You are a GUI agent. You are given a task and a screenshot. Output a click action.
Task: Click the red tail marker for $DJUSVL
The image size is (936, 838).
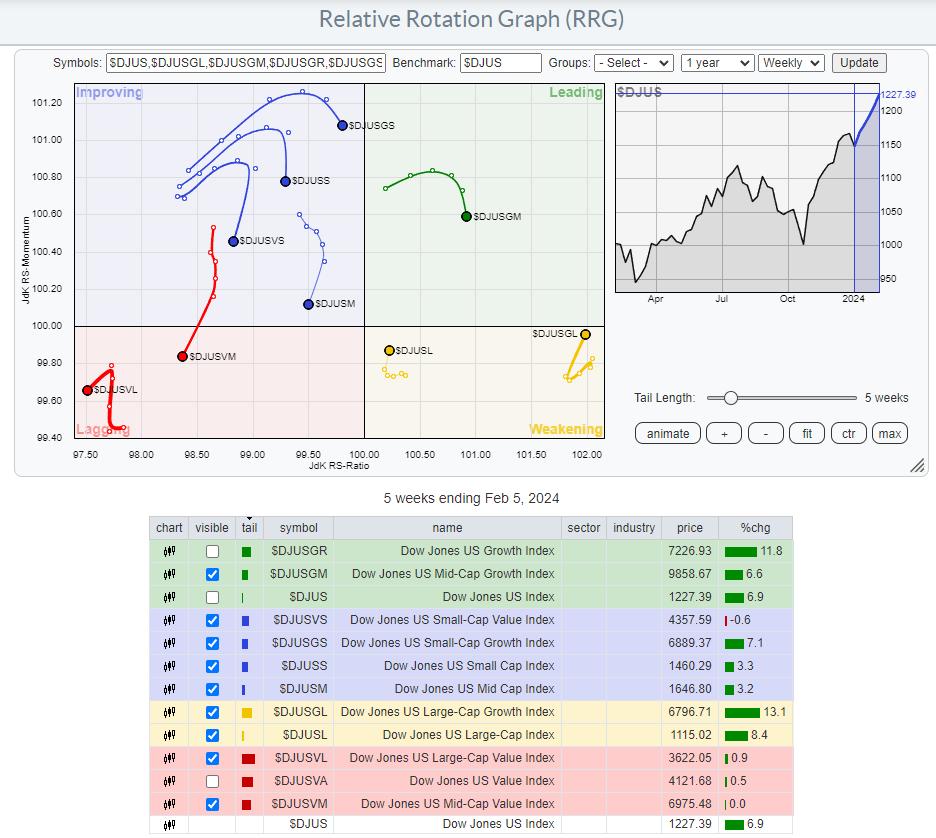click(x=247, y=758)
